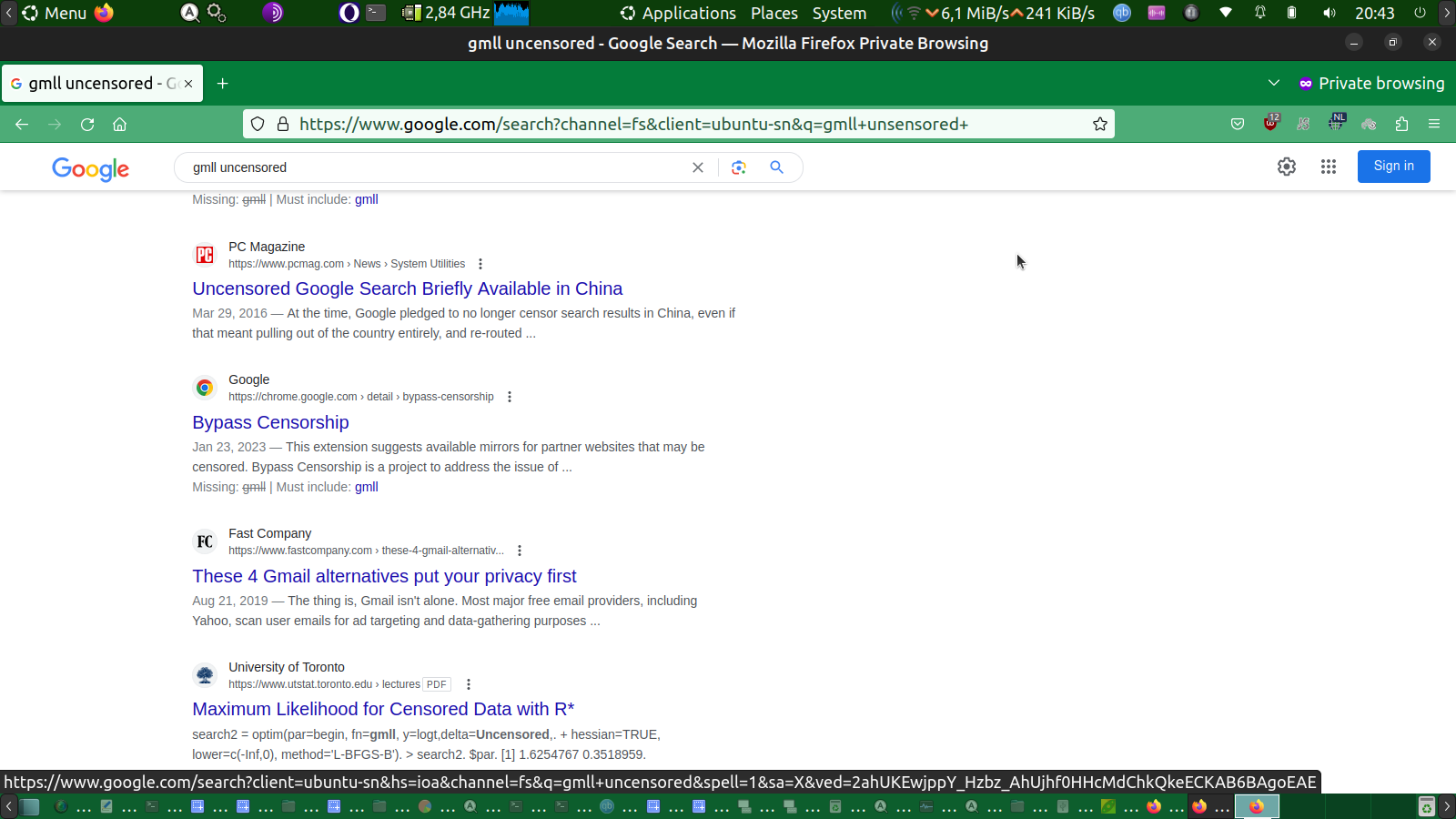This screenshot has height=819, width=1456.
Task: Save page to Pocket
Action: (1238, 124)
